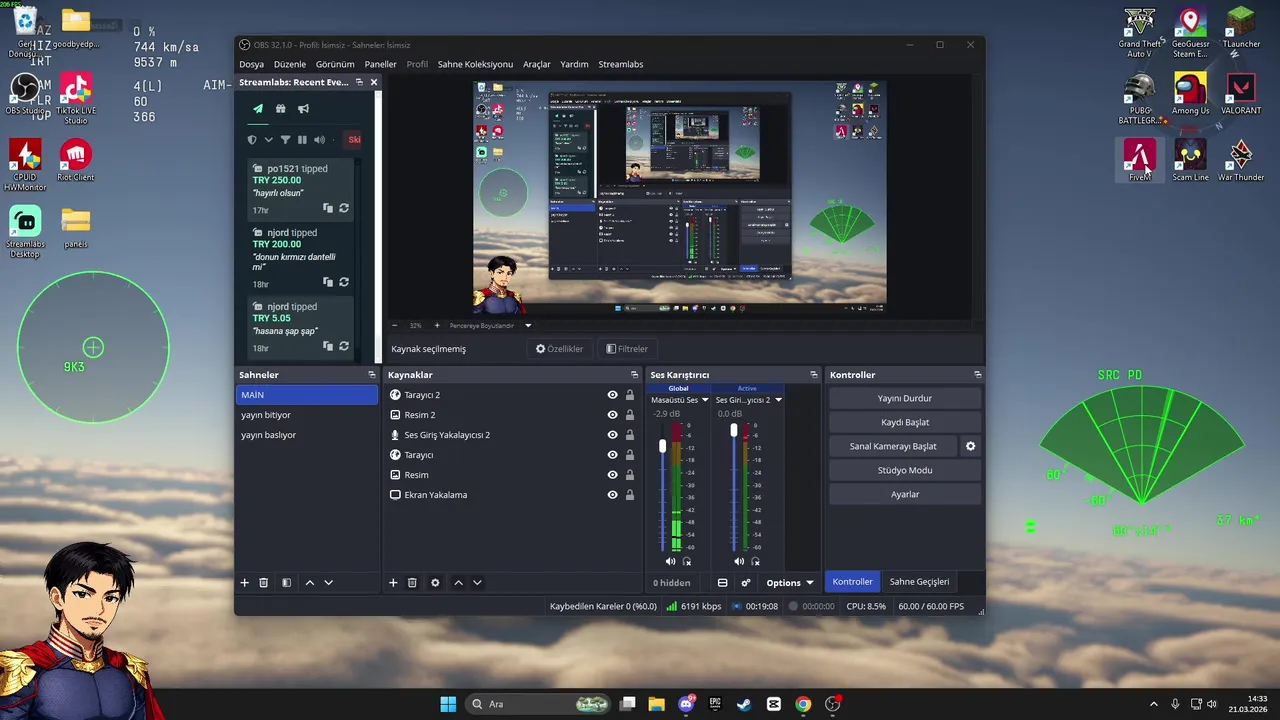
Task: Click the shield safety icon in Streamlabs events
Action: point(252,140)
